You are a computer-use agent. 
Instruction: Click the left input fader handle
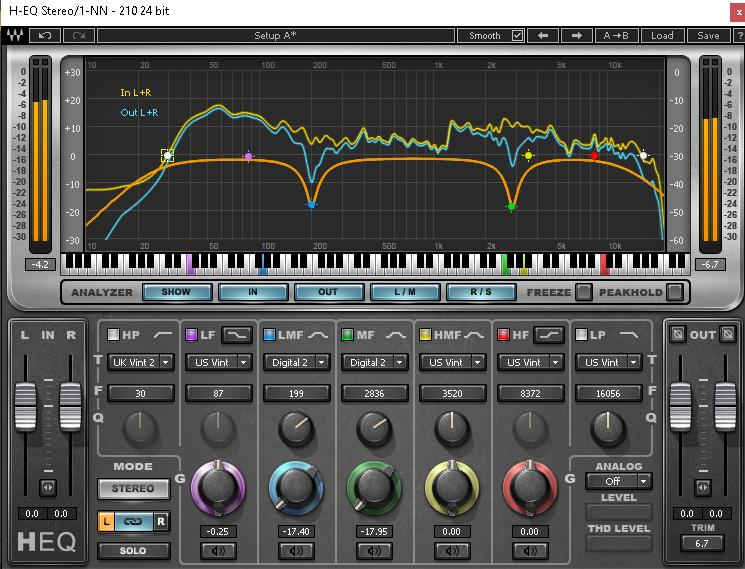pyautogui.click(x=25, y=407)
